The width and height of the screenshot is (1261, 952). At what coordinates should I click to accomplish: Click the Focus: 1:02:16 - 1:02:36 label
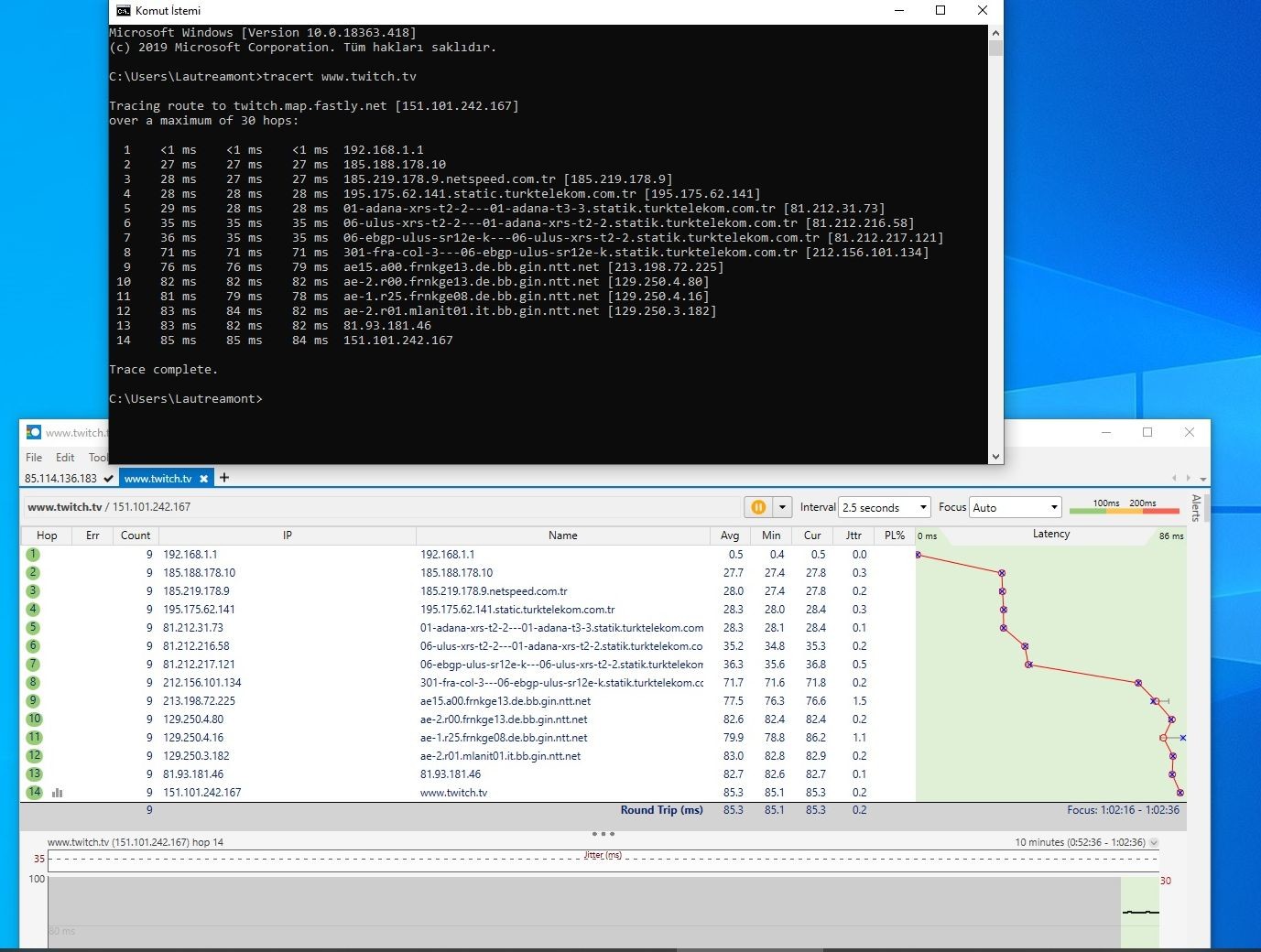1123,810
